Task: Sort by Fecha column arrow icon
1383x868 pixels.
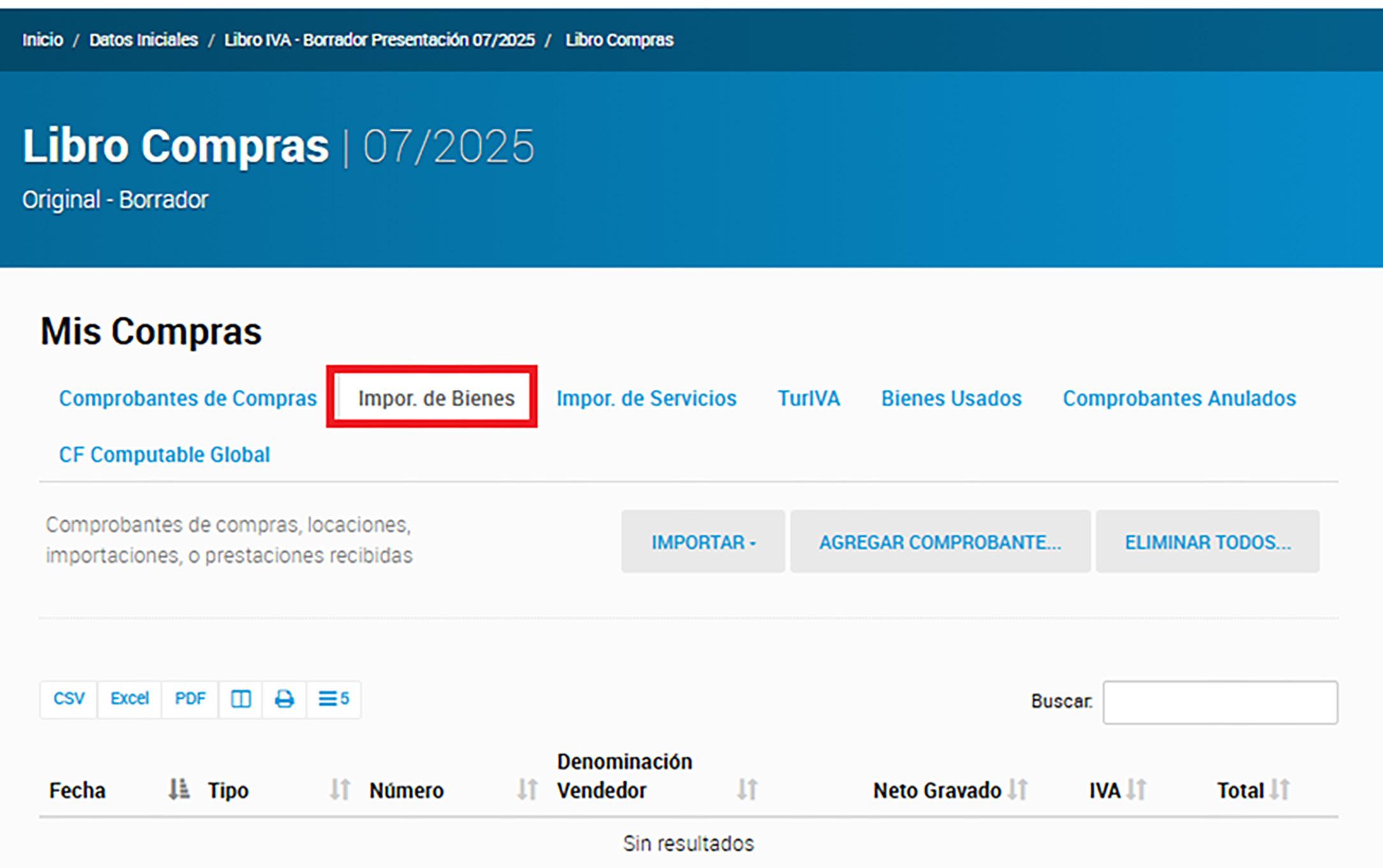Action: (179, 790)
